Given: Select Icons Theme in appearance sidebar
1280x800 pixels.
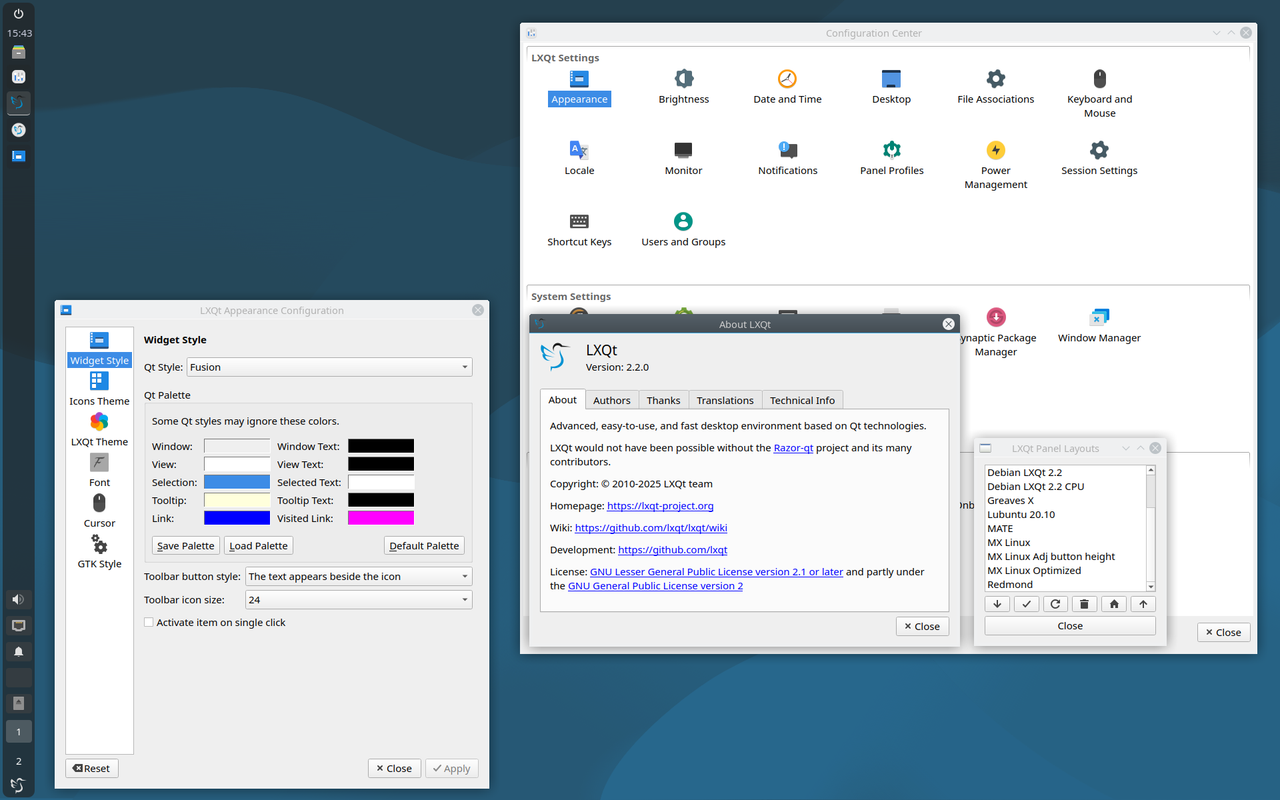Looking at the screenshot, I should 99,388.
